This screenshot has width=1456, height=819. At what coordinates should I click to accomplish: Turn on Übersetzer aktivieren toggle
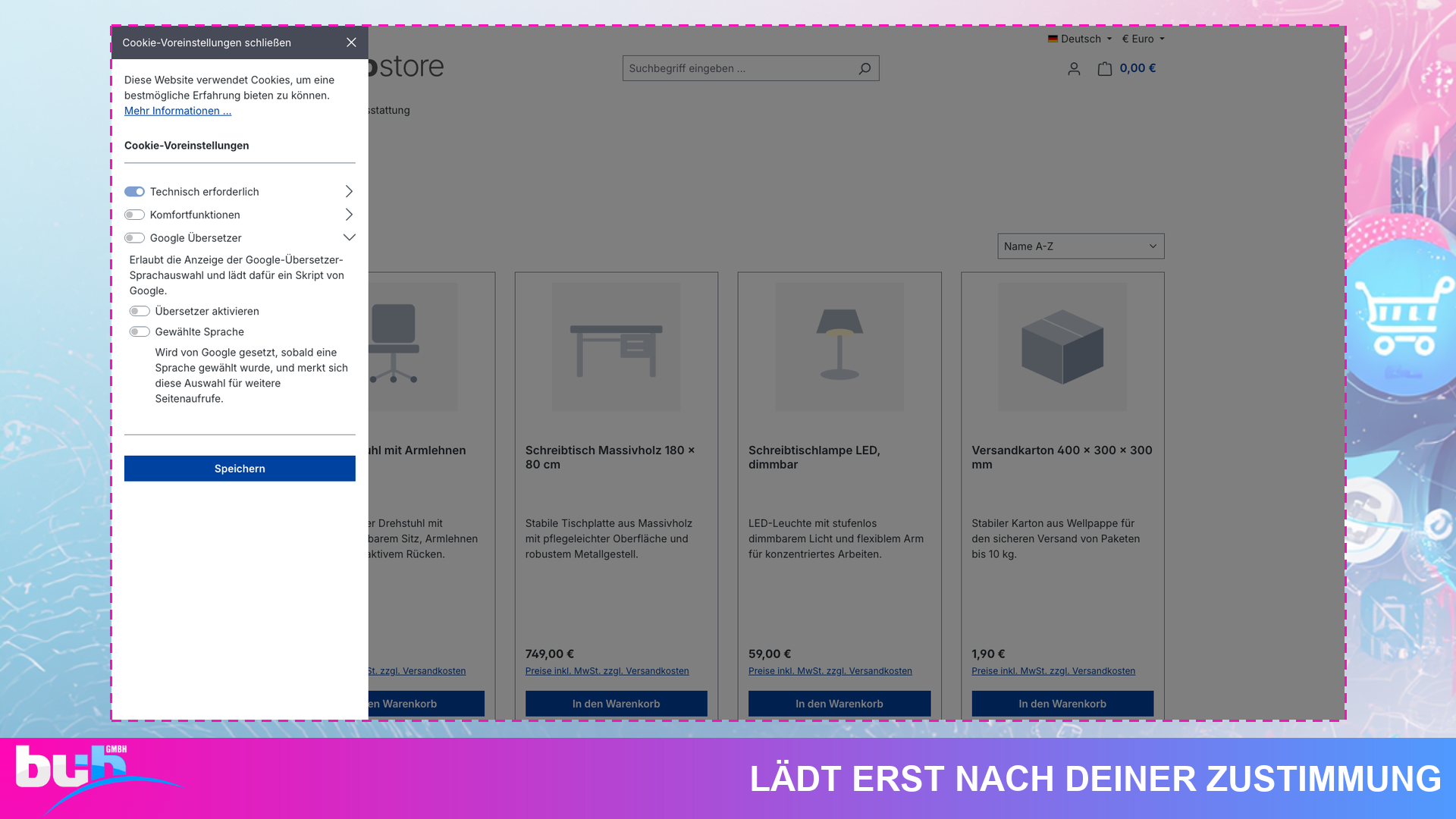(140, 311)
